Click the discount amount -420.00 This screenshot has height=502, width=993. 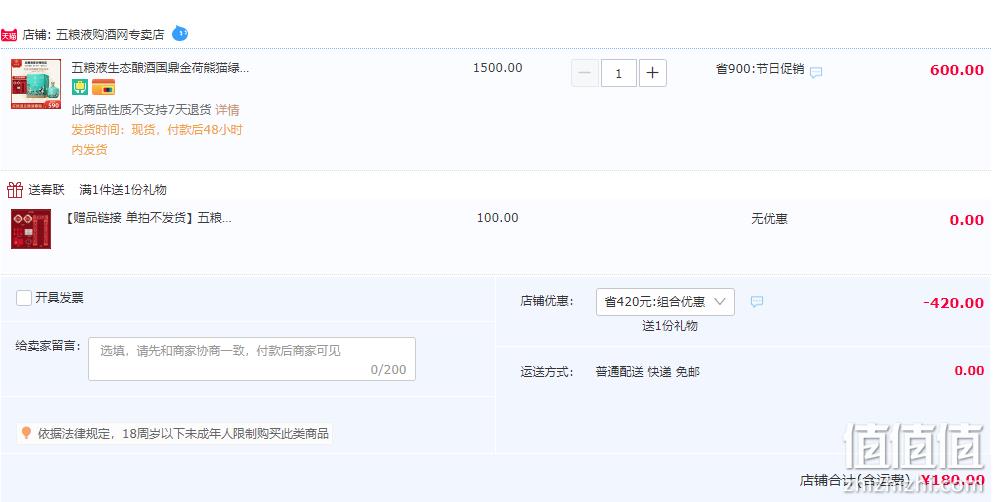[x=954, y=303]
